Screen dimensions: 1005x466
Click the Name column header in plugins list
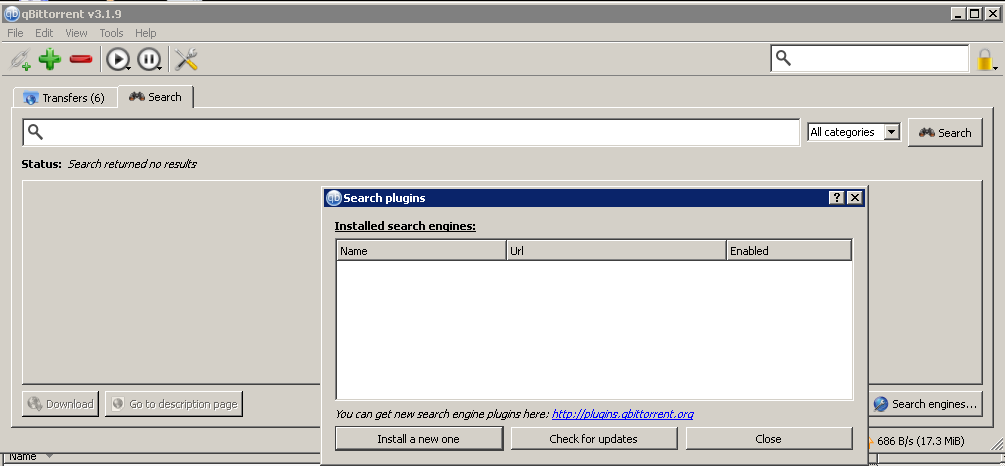tap(421, 251)
